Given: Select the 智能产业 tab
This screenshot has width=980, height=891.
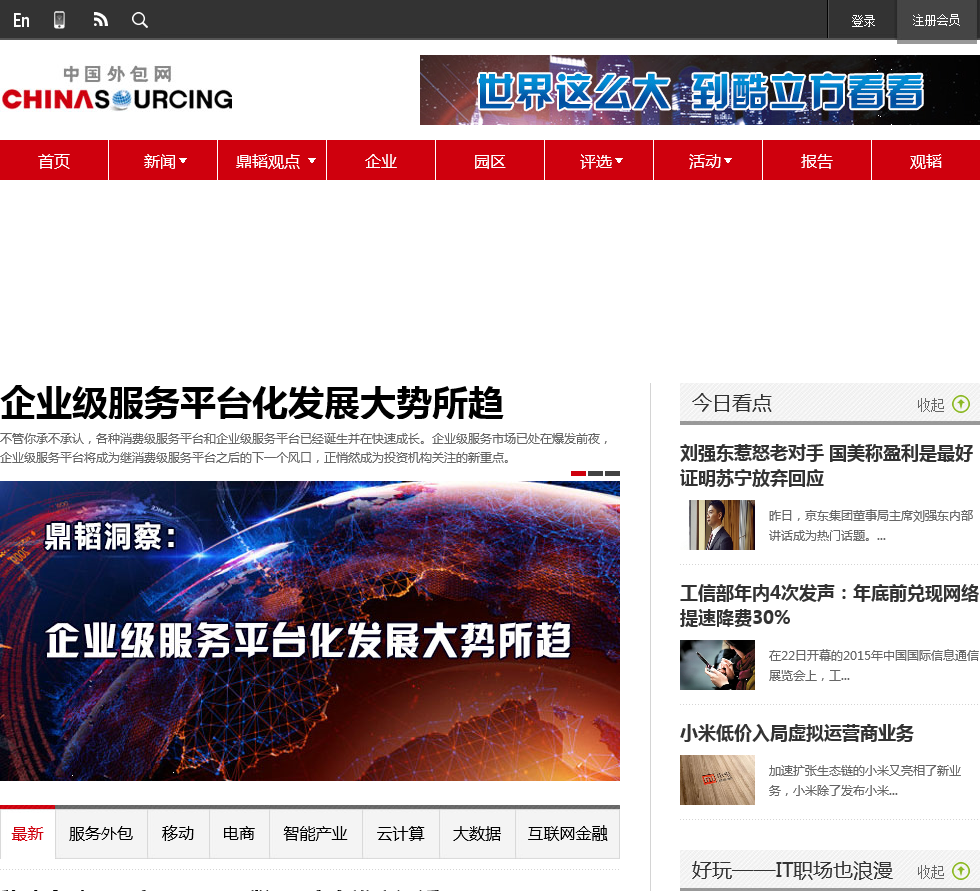Looking at the screenshot, I should point(315,834).
